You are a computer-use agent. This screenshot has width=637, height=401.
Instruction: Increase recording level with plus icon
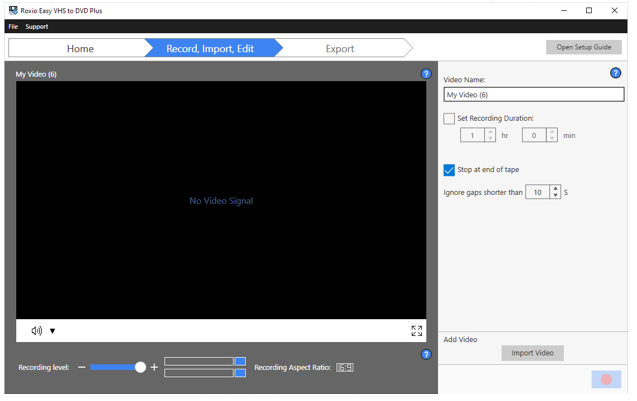(154, 367)
